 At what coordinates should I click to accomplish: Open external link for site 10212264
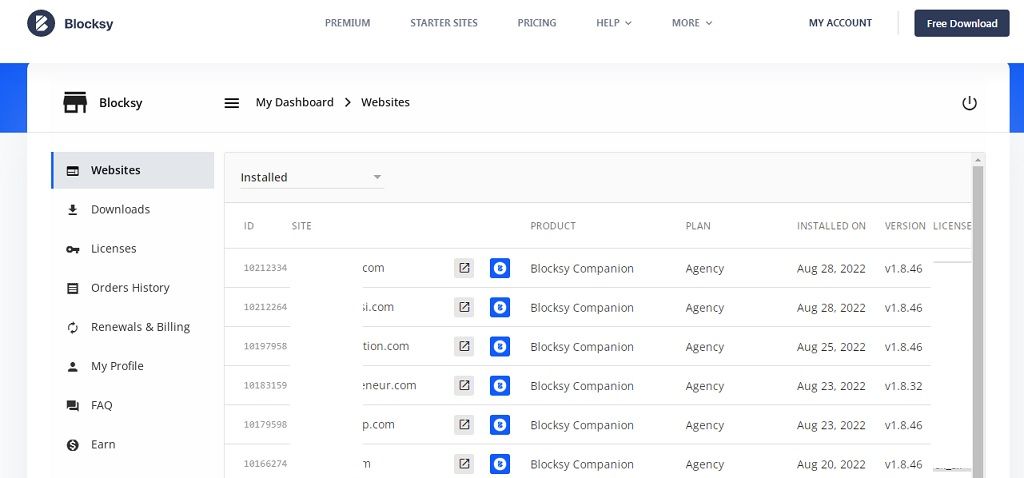coord(464,307)
